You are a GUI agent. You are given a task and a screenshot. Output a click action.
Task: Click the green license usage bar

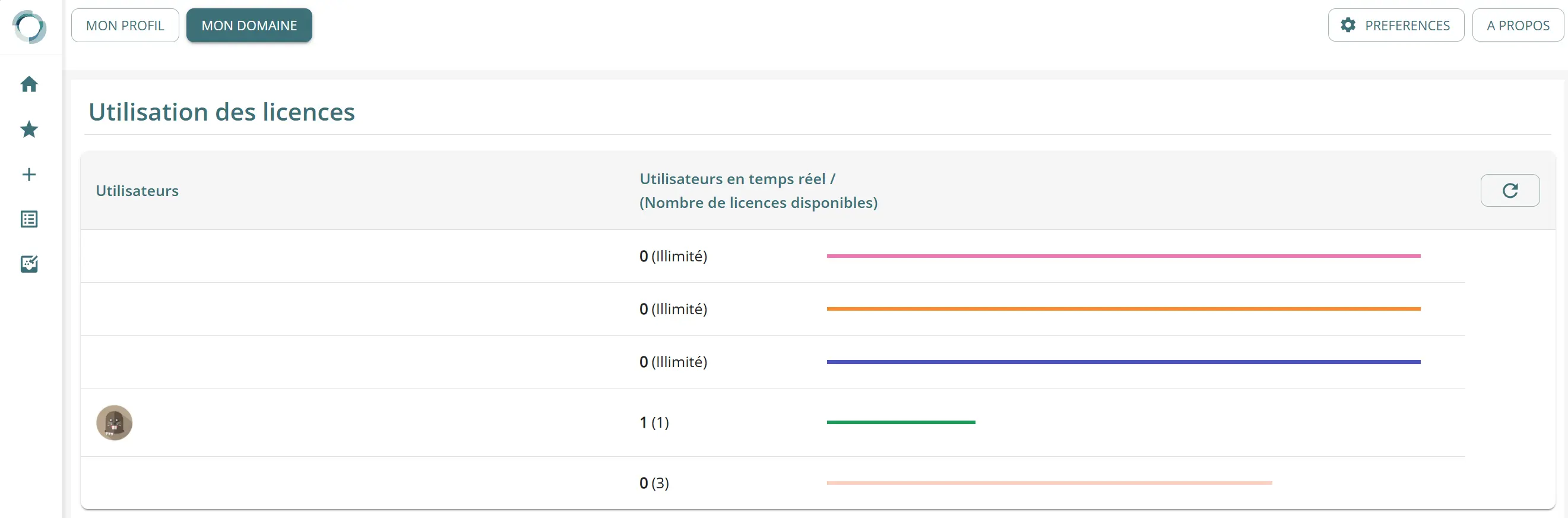point(901,422)
